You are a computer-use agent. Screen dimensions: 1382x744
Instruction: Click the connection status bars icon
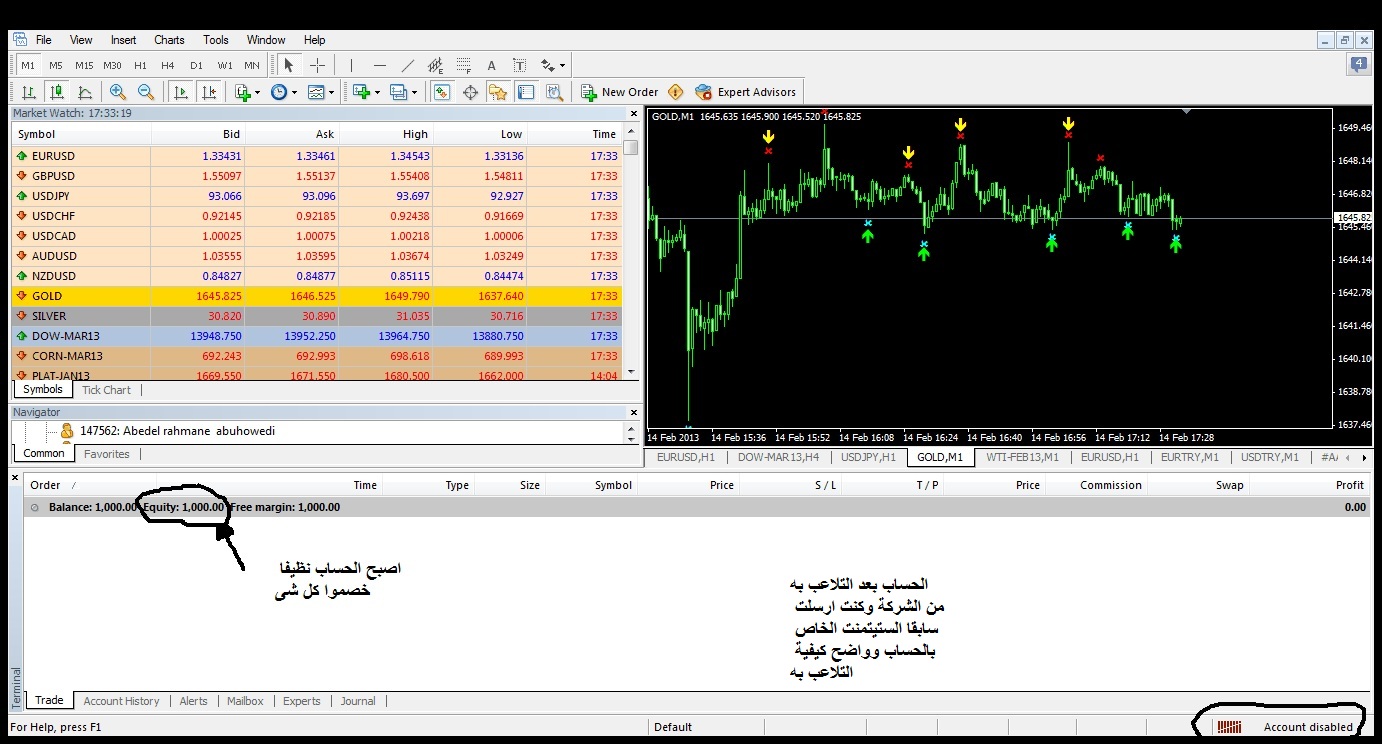[x=1230, y=727]
